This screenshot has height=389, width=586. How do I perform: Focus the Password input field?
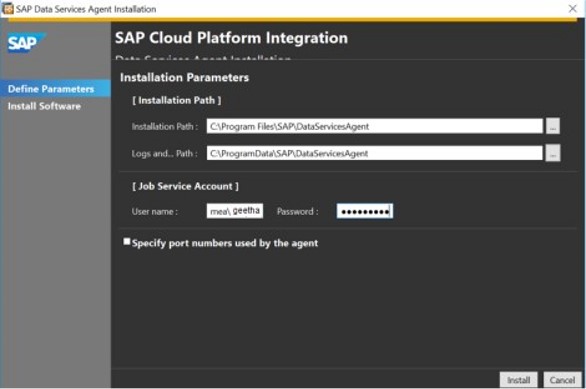[365, 212]
